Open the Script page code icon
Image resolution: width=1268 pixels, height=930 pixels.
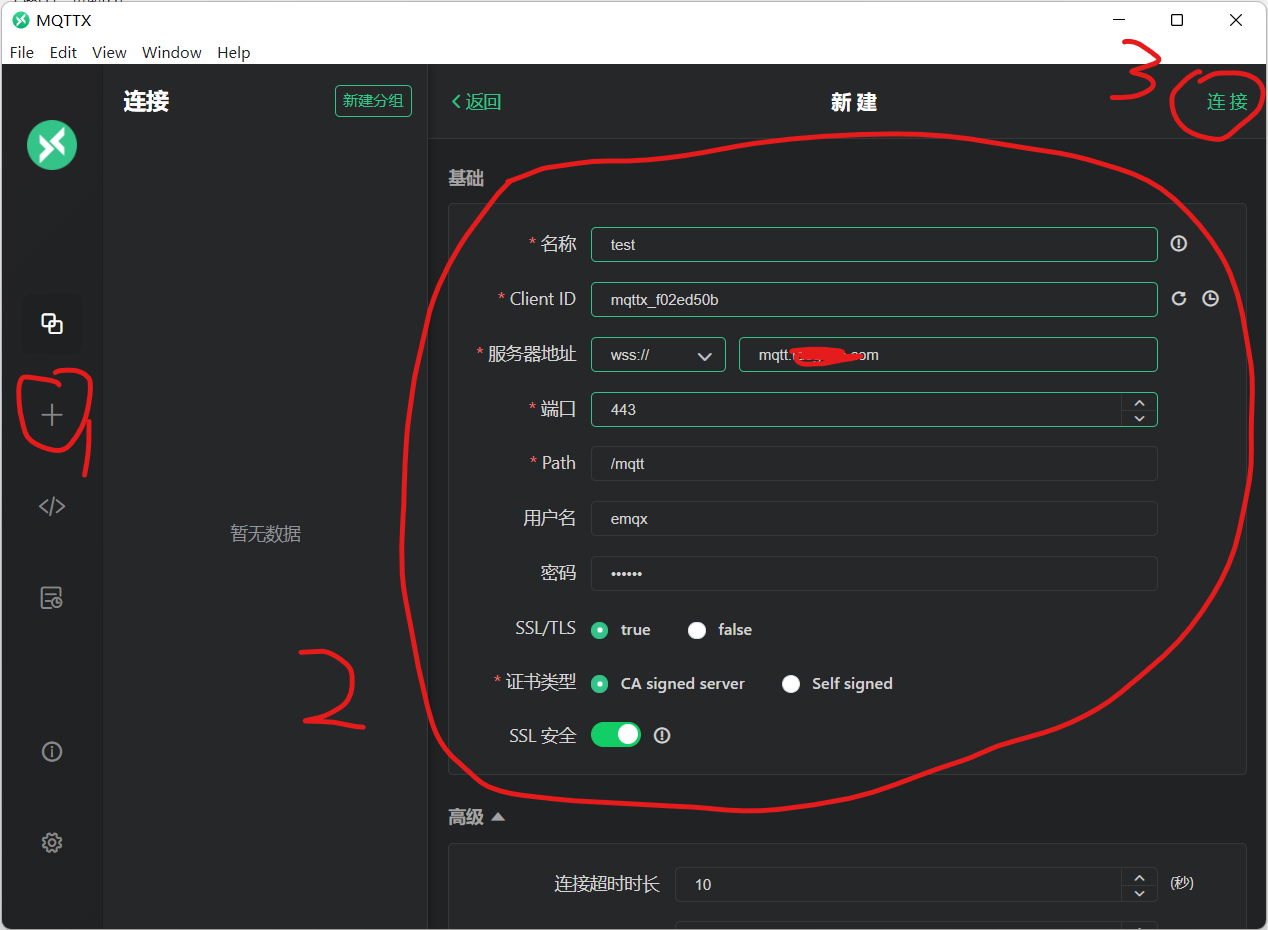pyautogui.click(x=52, y=506)
